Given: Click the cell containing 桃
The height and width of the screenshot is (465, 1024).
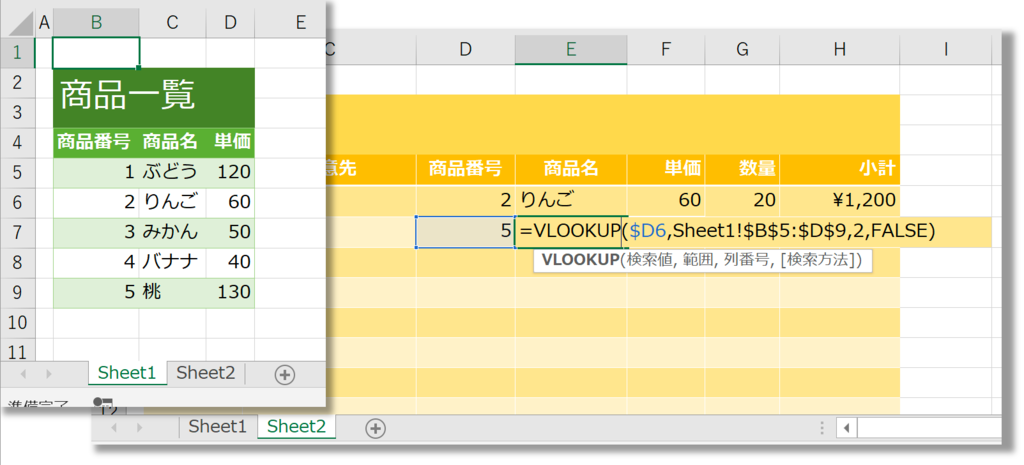Looking at the screenshot, I should point(172,293).
